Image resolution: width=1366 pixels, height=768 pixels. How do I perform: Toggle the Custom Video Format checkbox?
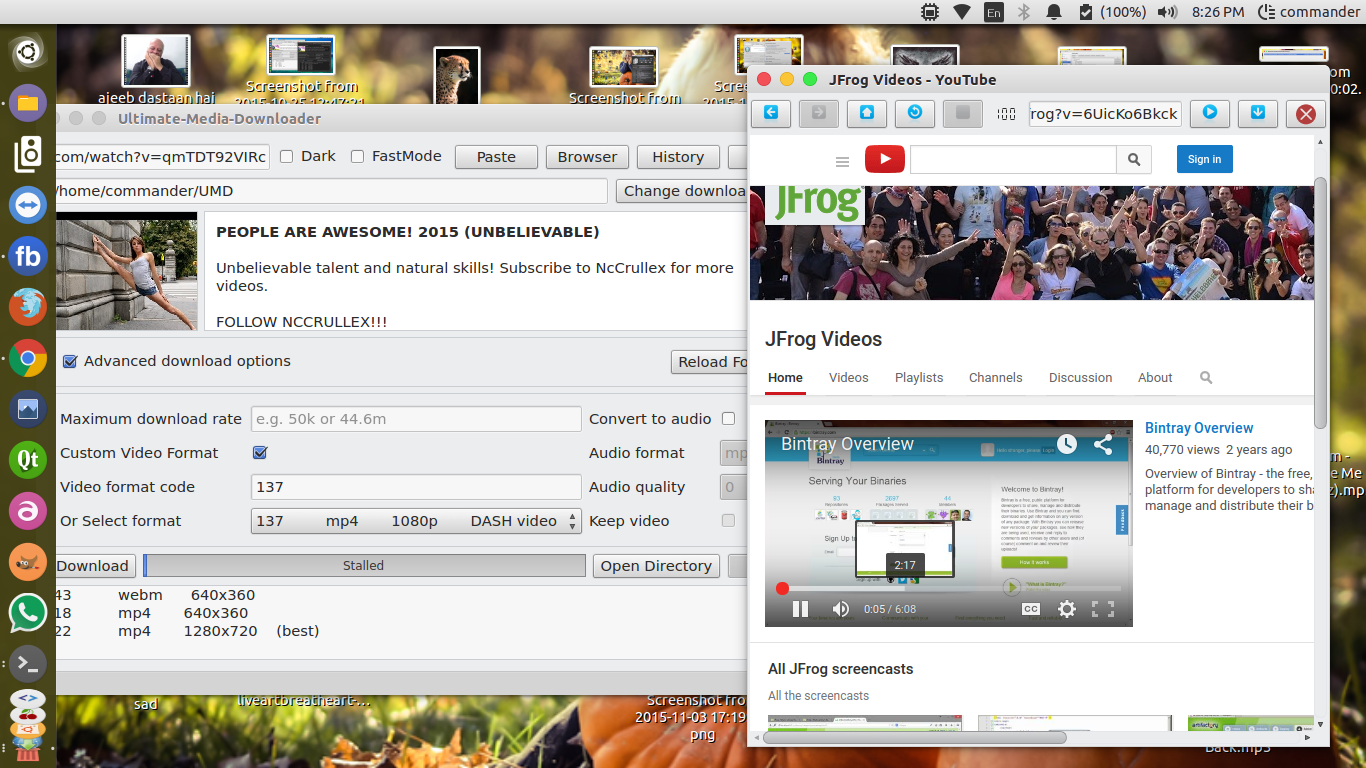[260, 453]
